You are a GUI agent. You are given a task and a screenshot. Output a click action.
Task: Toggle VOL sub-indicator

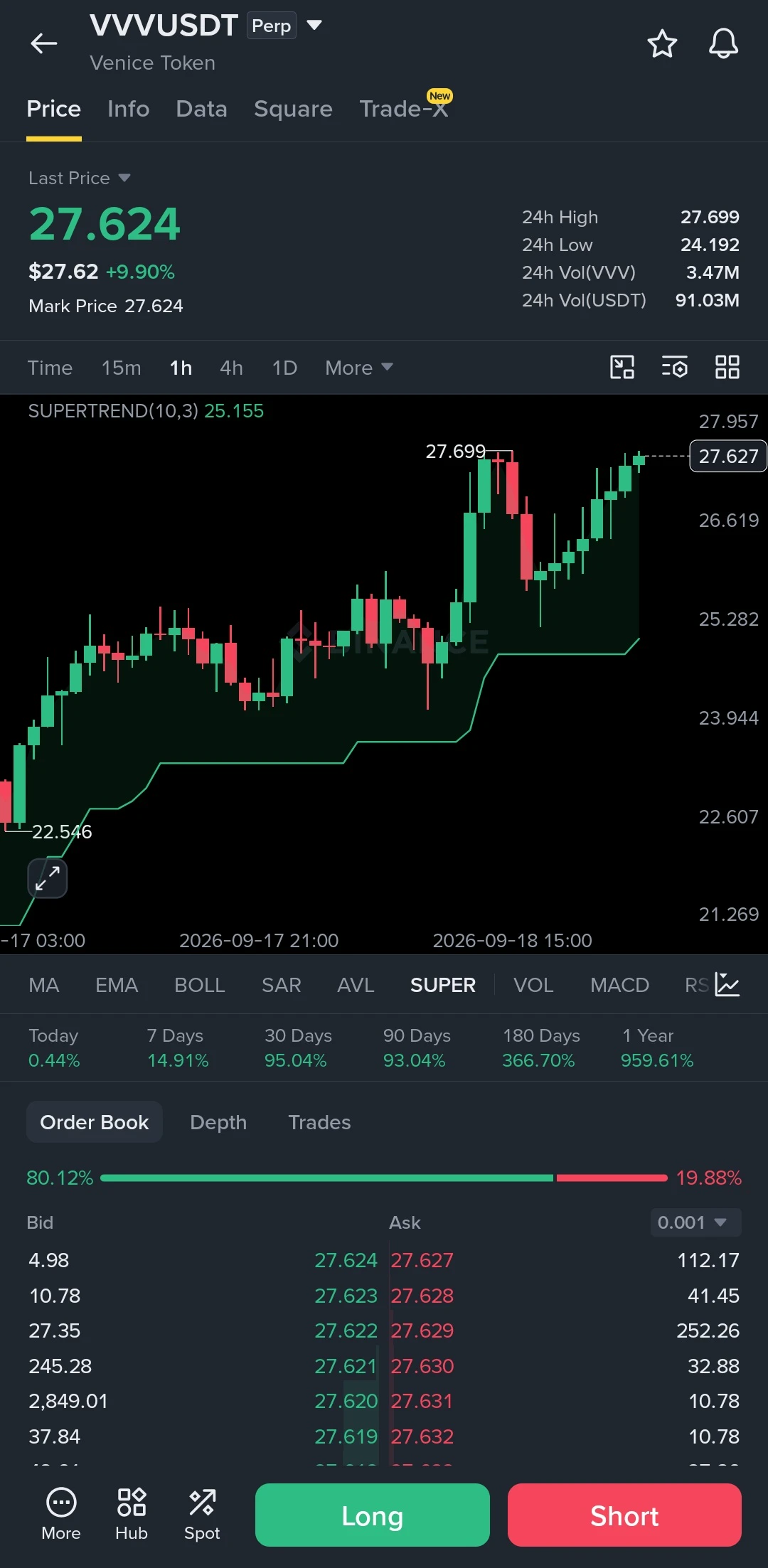tap(533, 985)
